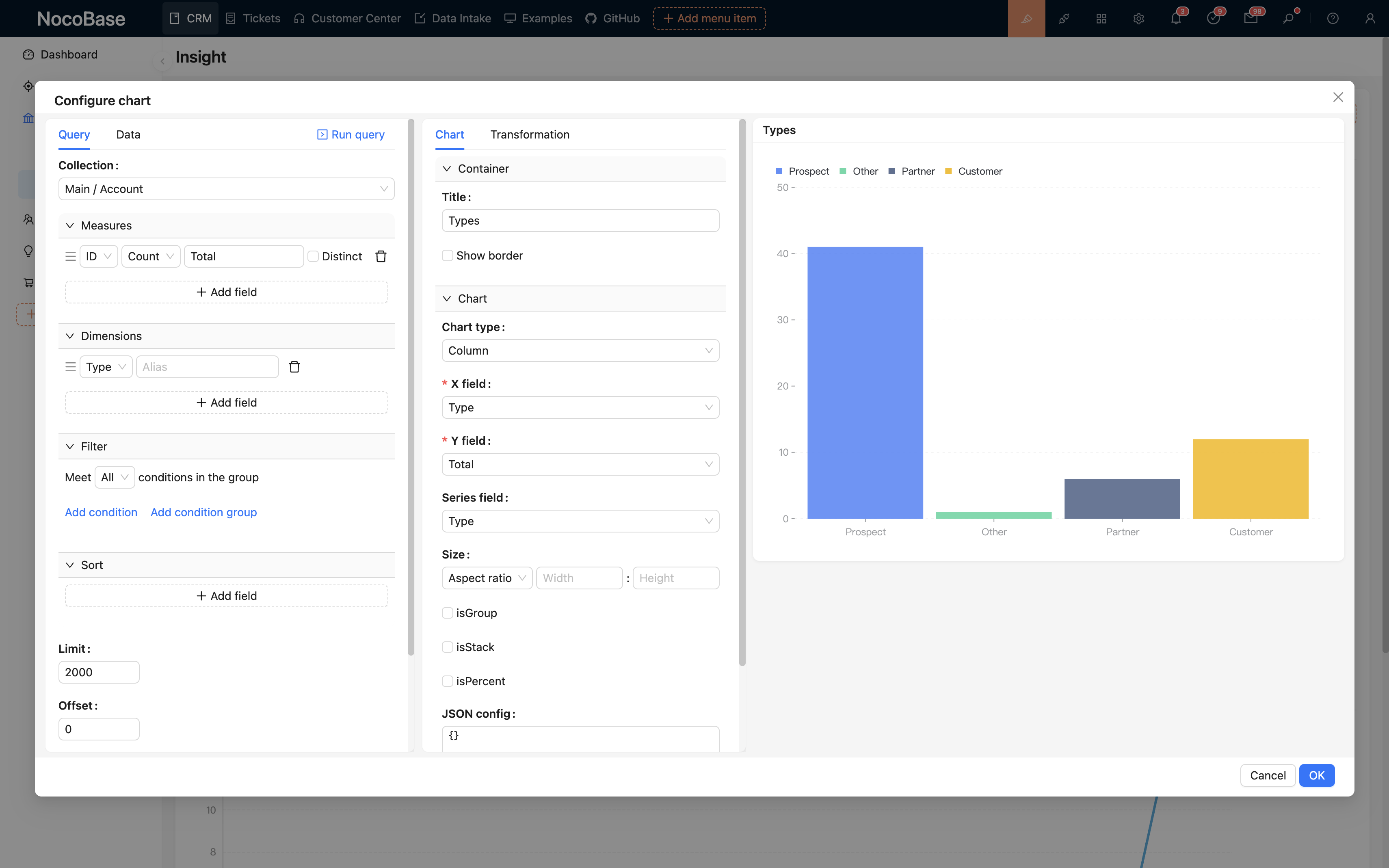
Task: Open the notifications bell icon
Action: tap(1175, 18)
